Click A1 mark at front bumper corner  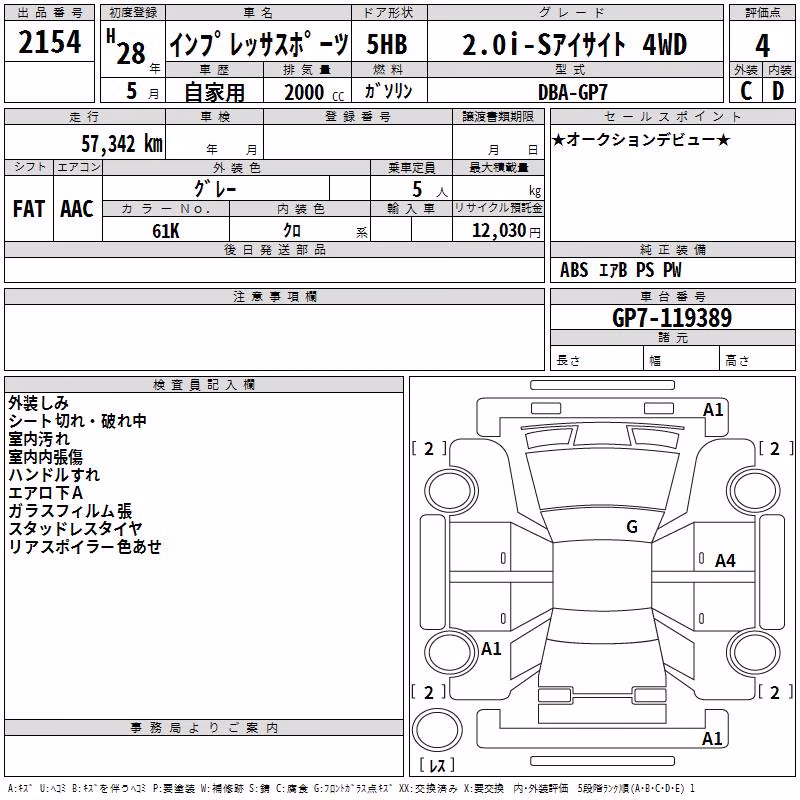click(x=713, y=410)
